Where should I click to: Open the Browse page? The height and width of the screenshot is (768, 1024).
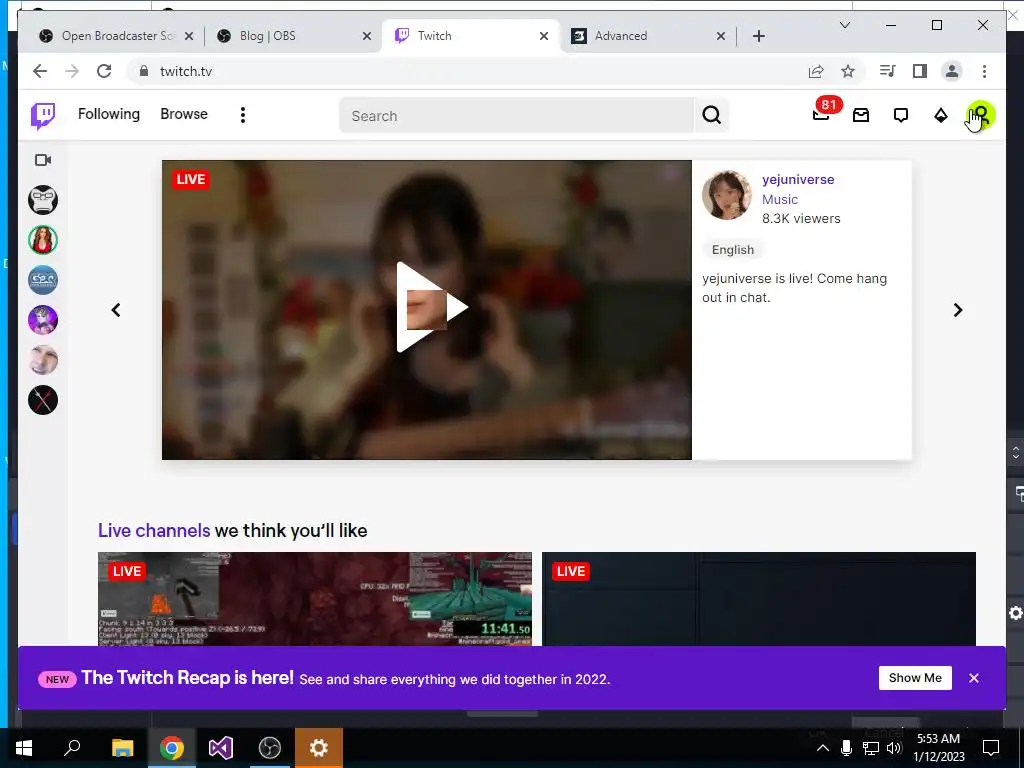coord(184,114)
